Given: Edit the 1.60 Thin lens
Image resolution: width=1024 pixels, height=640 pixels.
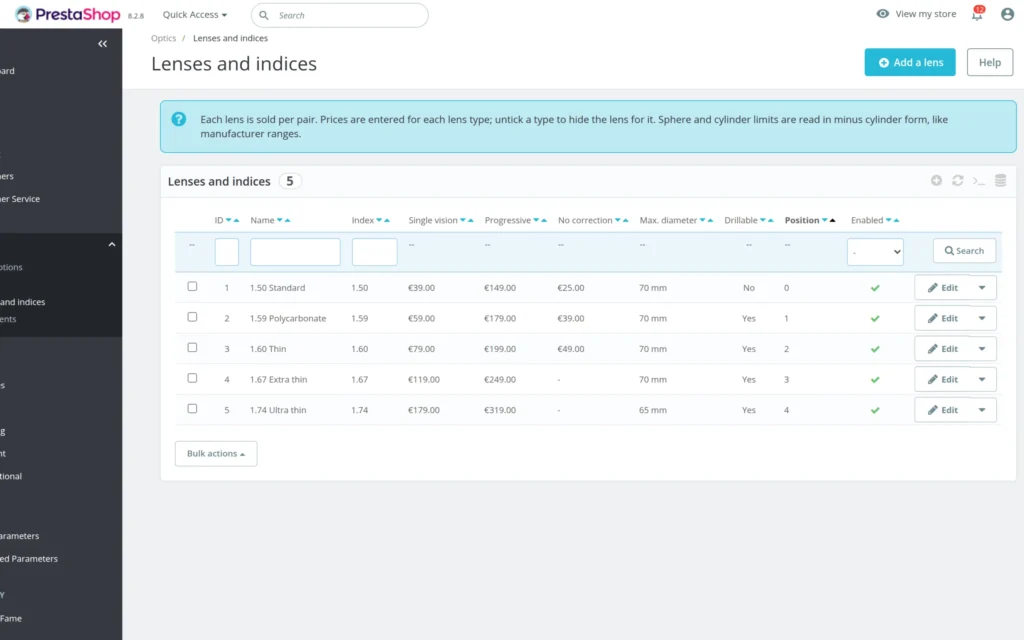Looking at the screenshot, I should (942, 349).
